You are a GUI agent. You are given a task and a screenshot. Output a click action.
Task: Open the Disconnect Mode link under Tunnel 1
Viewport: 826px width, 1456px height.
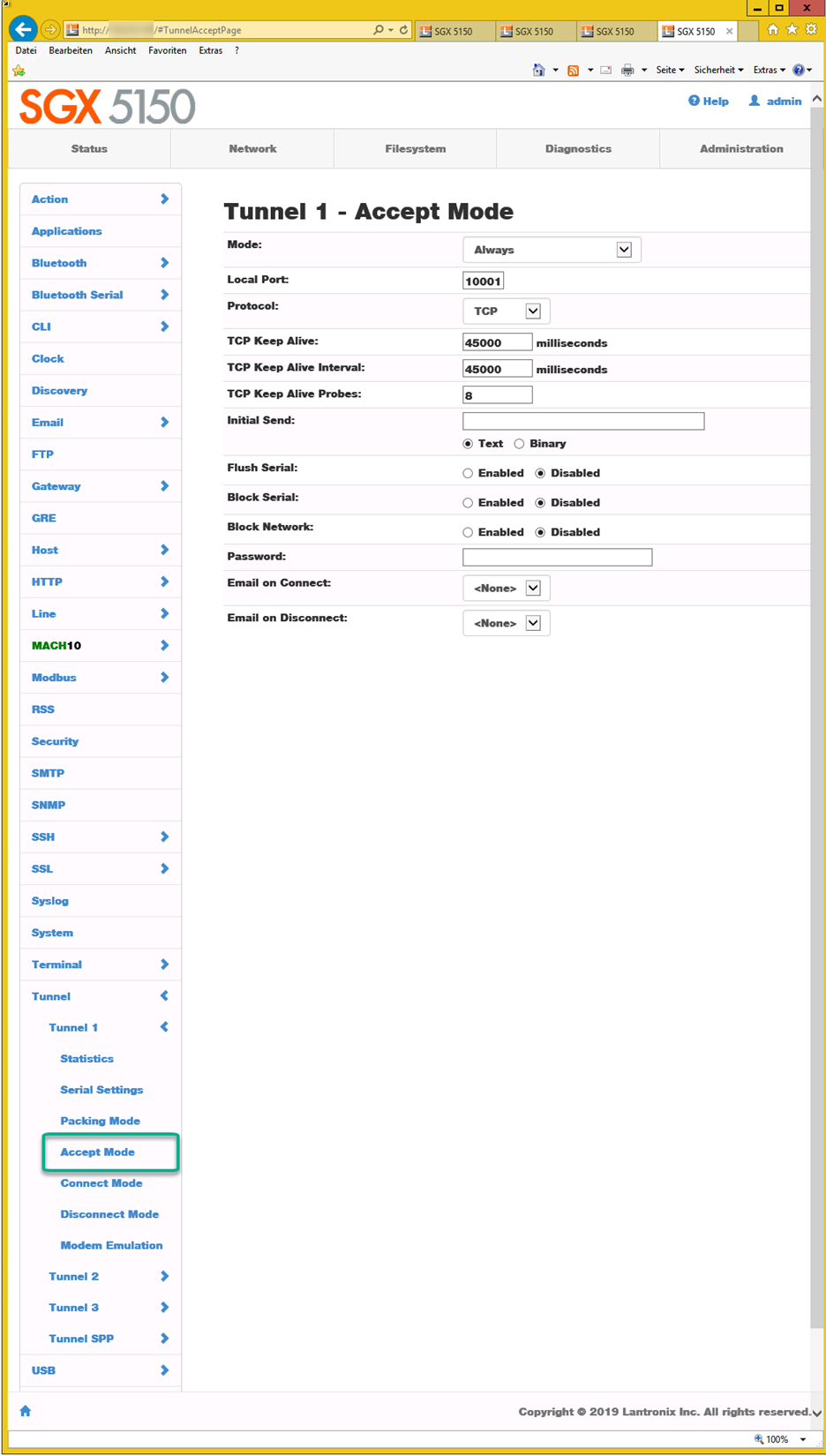109,1214
